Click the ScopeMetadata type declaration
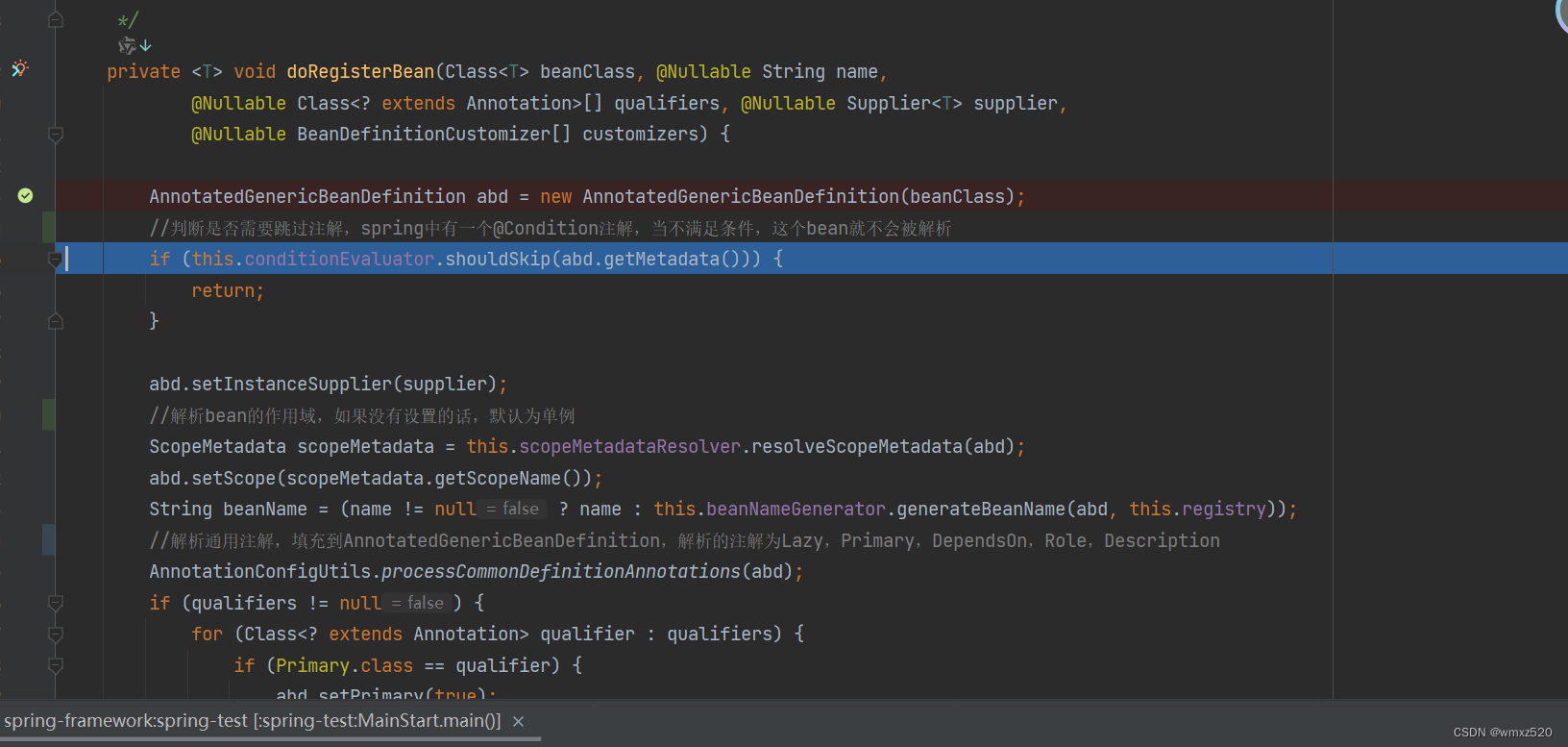 coord(217,447)
